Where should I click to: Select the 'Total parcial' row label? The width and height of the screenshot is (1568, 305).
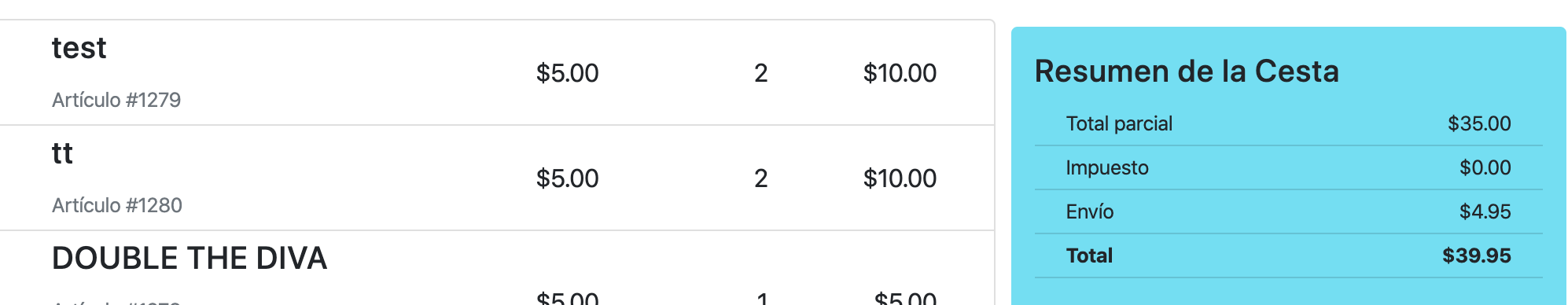click(x=1119, y=123)
